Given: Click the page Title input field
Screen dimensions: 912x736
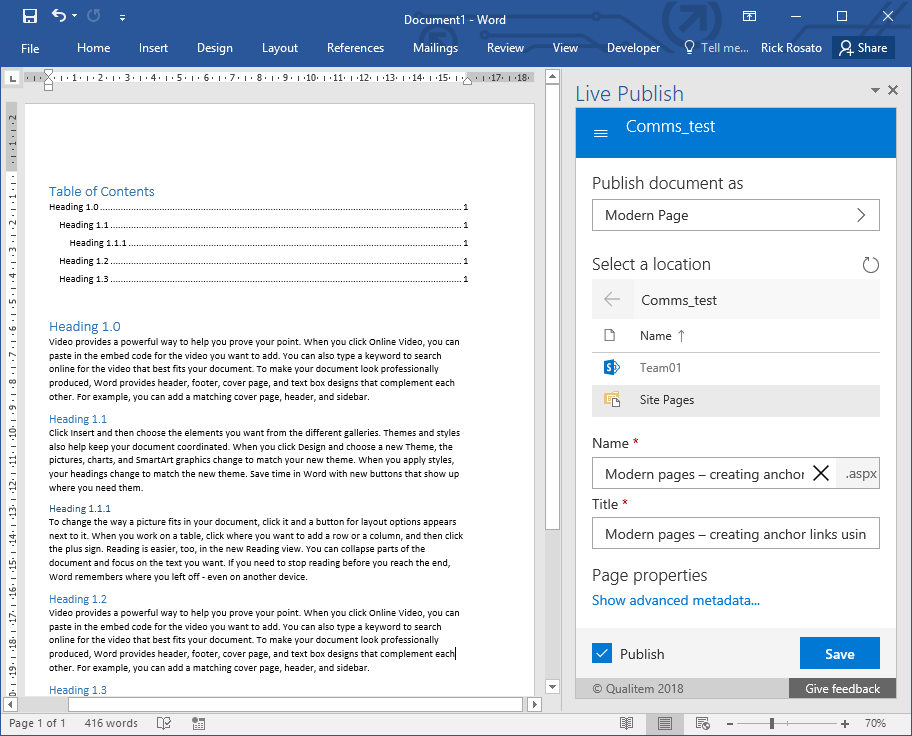Looking at the screenshot, I should click(736, 534).
